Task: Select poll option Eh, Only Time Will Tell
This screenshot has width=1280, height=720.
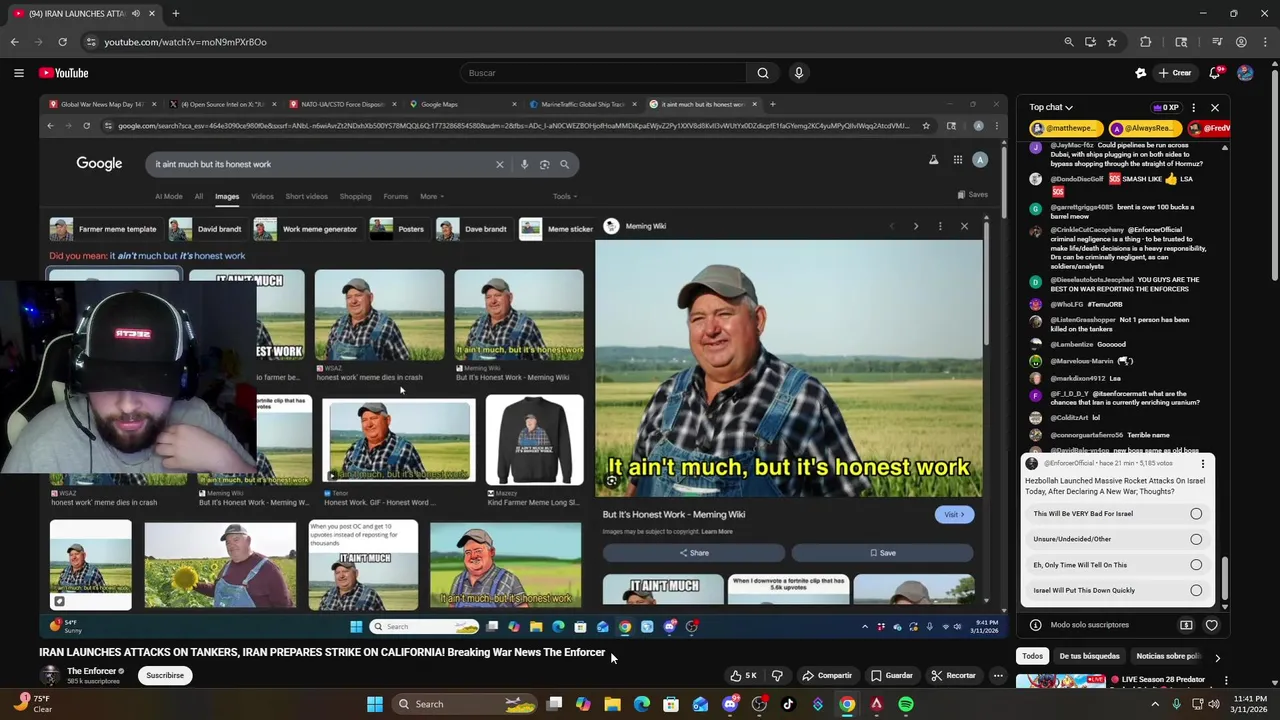Action: [1117, 565]
